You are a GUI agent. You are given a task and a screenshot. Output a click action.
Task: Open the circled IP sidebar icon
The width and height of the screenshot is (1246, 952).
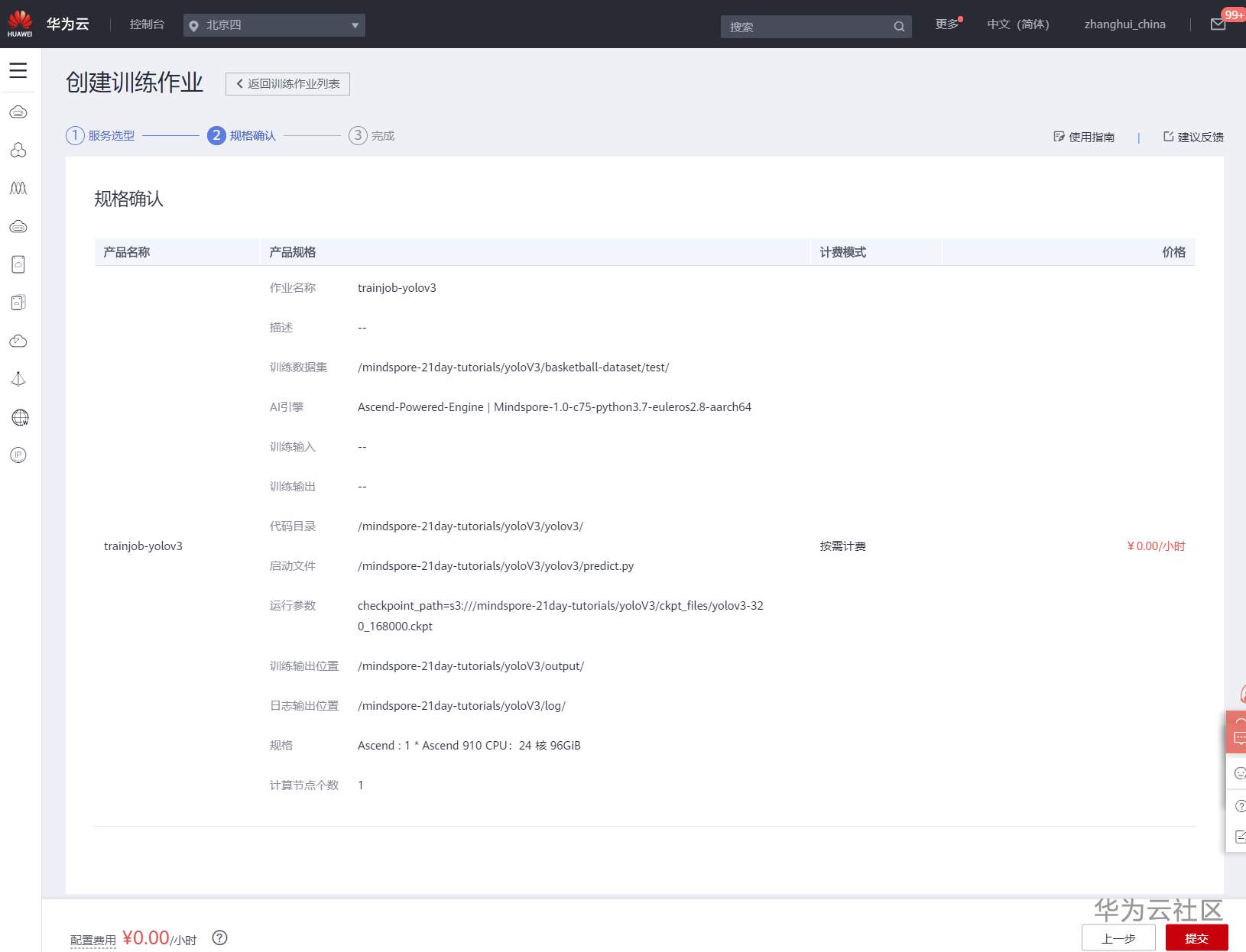pos(18,455)
